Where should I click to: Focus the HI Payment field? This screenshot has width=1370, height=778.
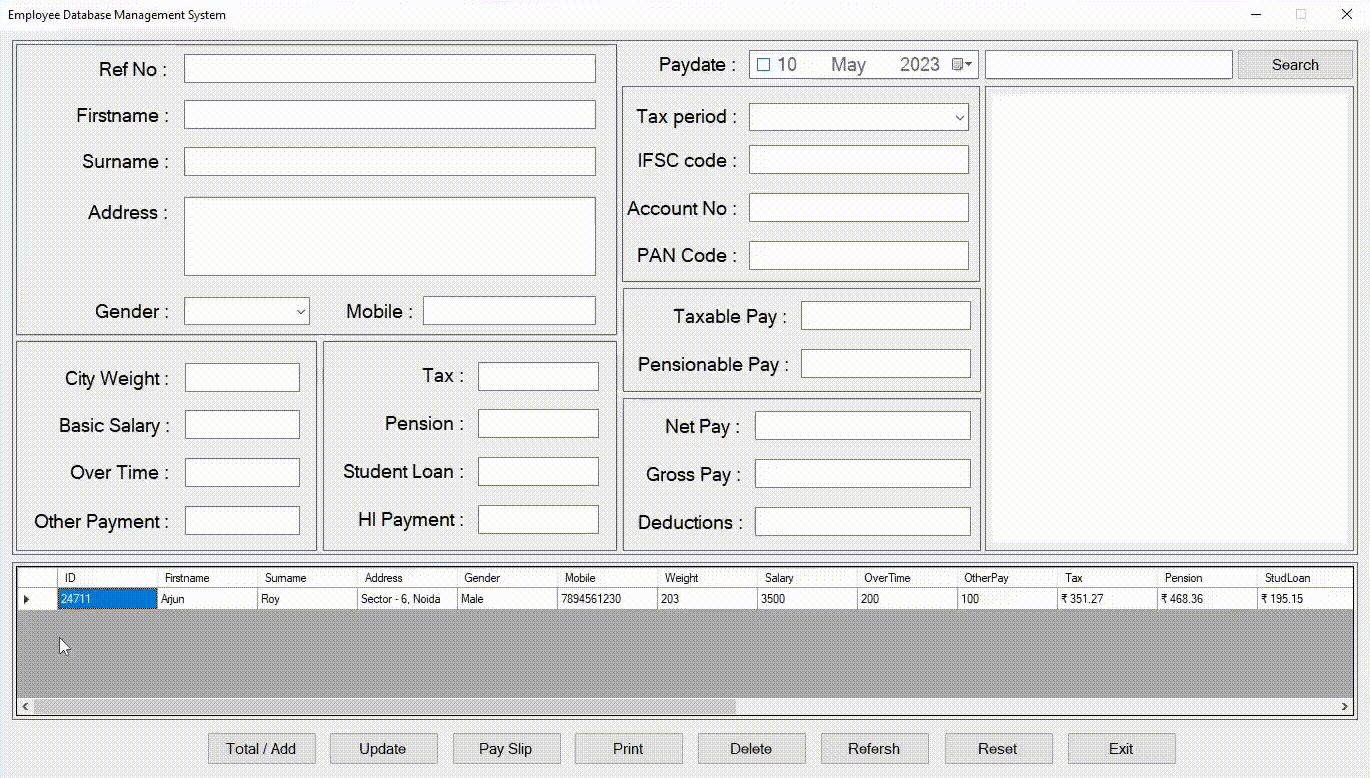[x=538, y=520]
